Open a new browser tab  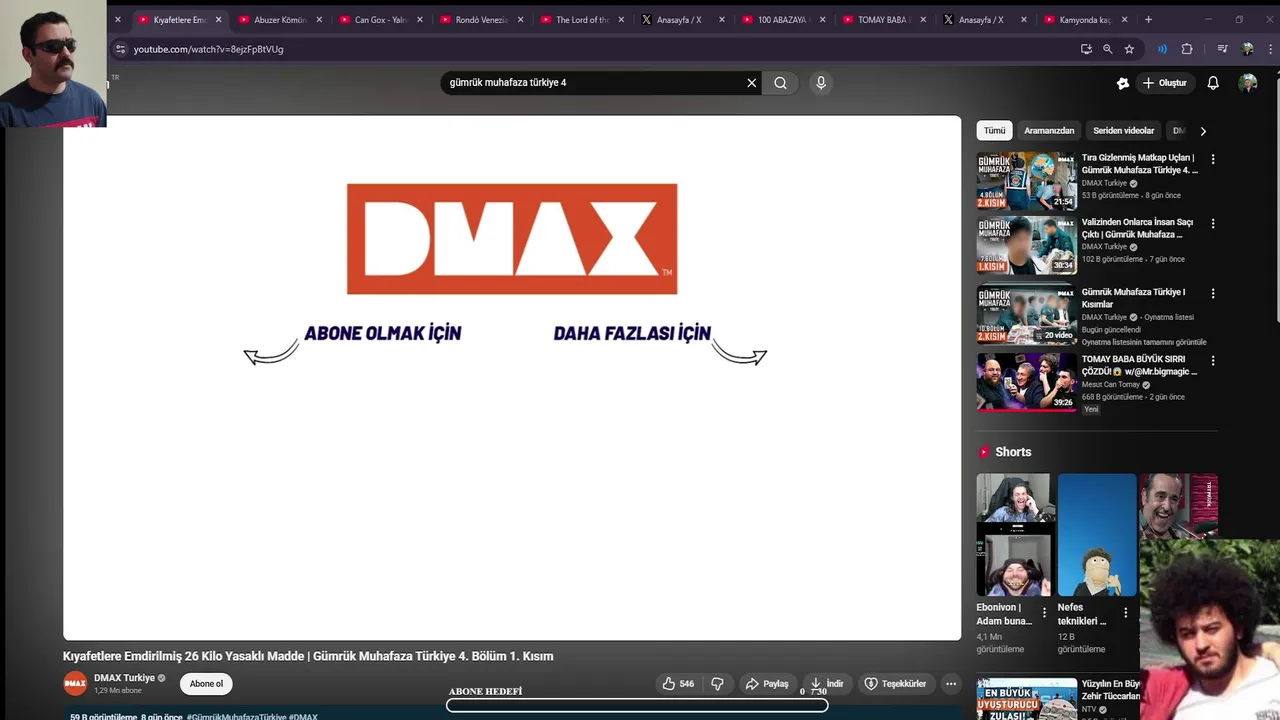pyautogui.click(x=1148, y=19)
